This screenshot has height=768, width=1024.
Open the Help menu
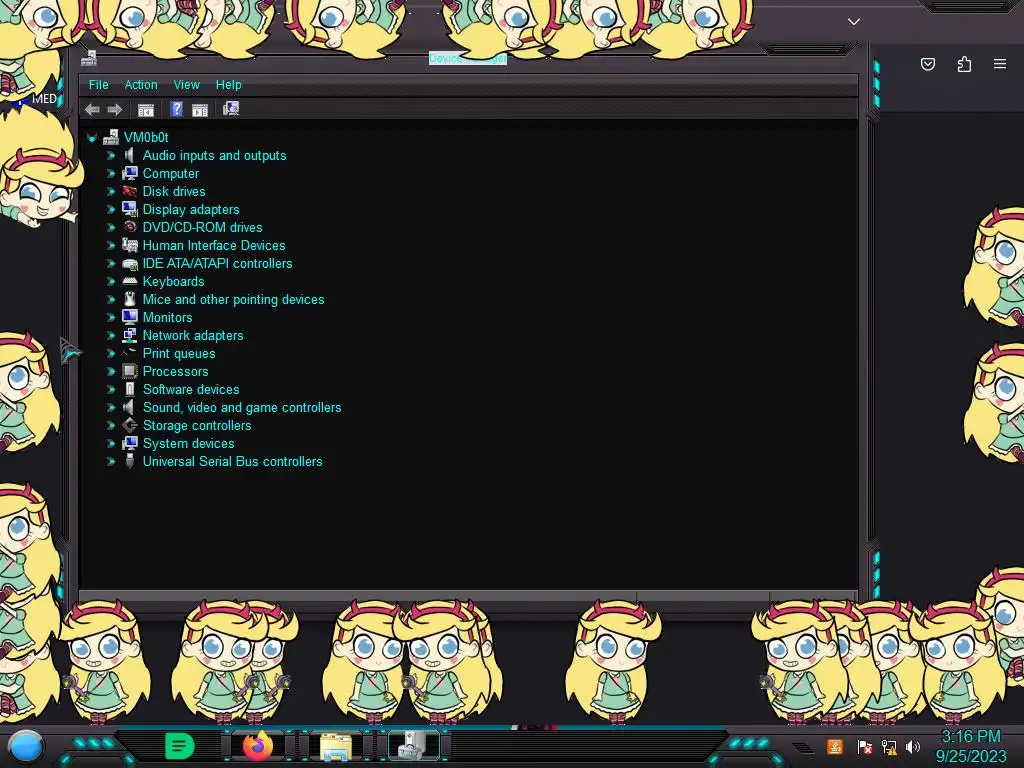pyautogui.click(x=229, y=84)
